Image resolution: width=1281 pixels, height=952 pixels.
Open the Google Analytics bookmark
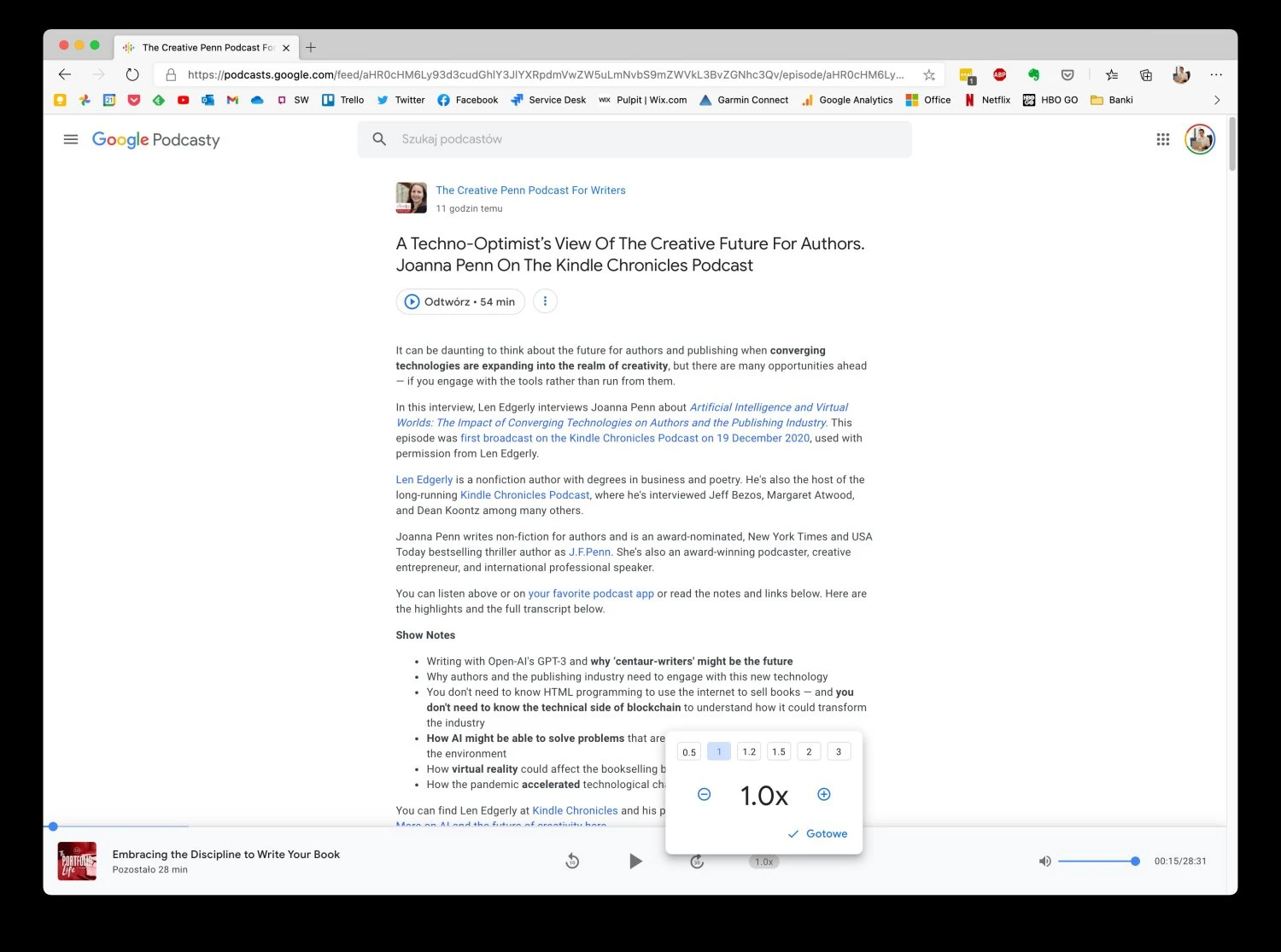[x=847, y=100]
